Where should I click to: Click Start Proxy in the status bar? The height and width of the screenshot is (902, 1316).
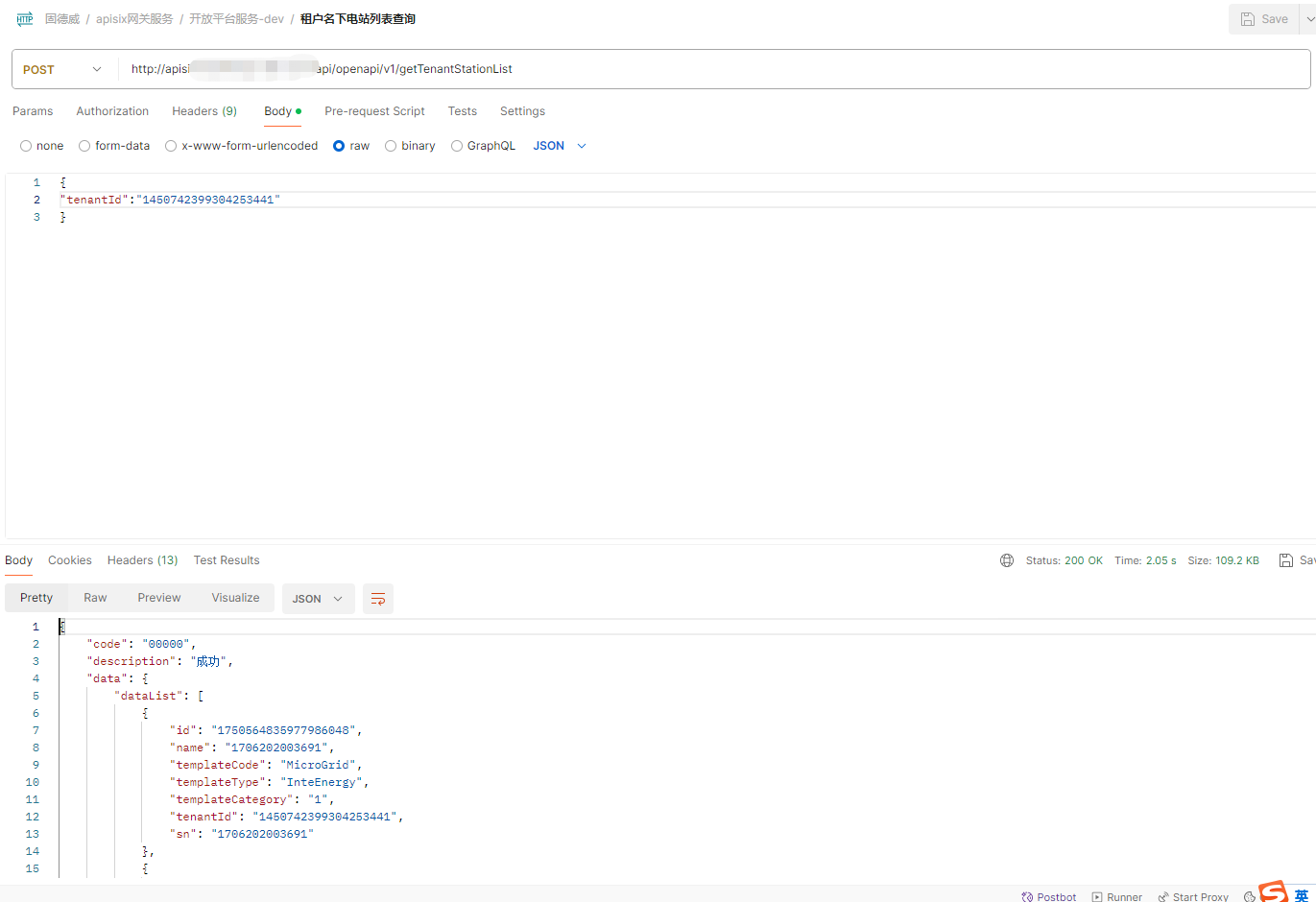pyautogui.click(x=1193, y=896)
